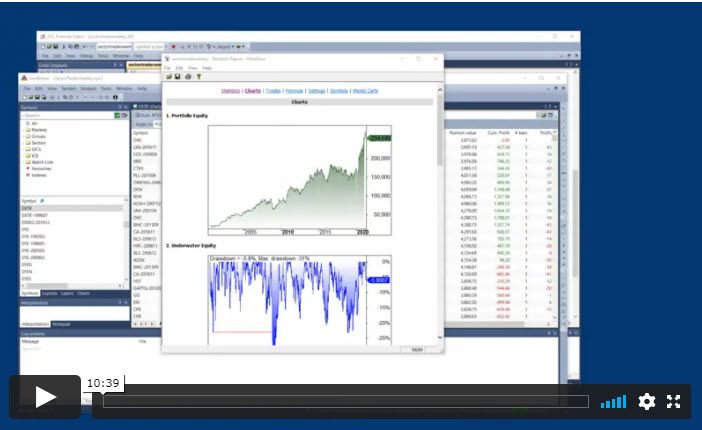The width and height of the screenshot is (702, 430).
Task: Click the print icon in the report toolbar
Action: (x=188, y=77)
